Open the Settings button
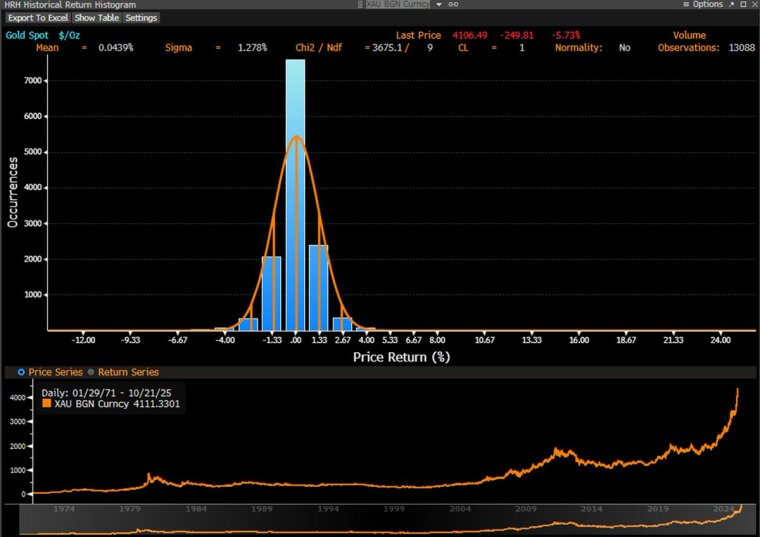 click(141, 18)
